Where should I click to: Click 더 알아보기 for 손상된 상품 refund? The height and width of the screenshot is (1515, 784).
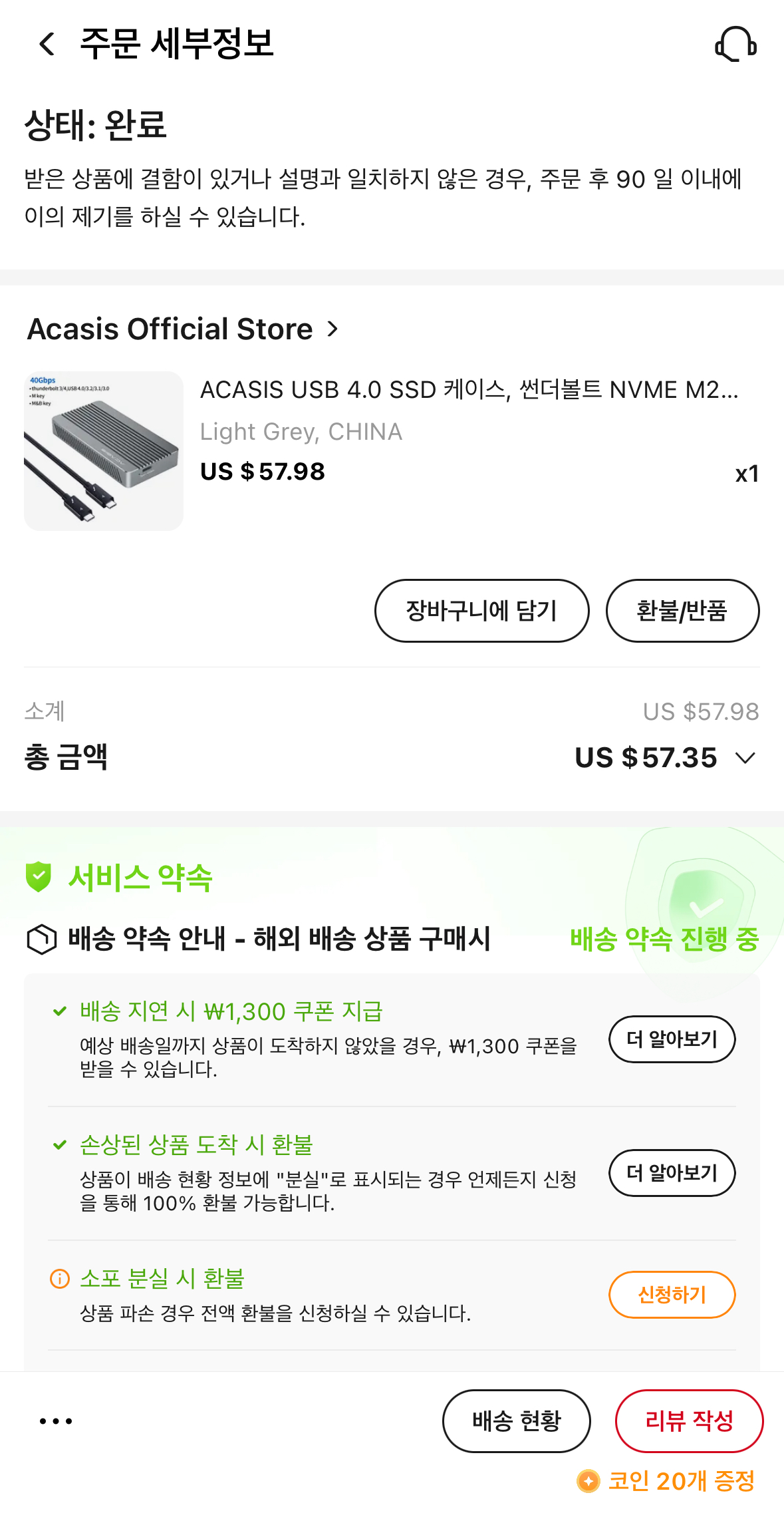tap(672, 1173)
